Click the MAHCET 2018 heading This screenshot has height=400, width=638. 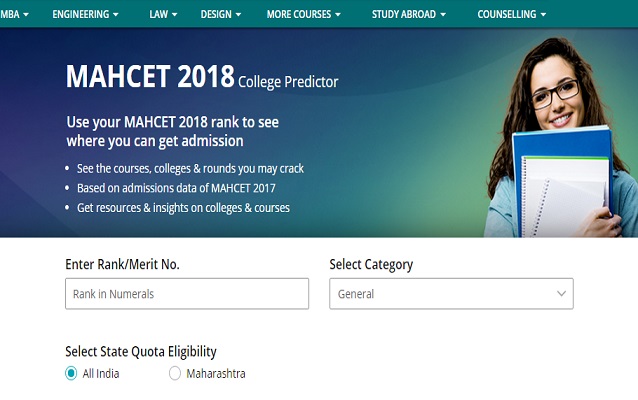(150, 77)
